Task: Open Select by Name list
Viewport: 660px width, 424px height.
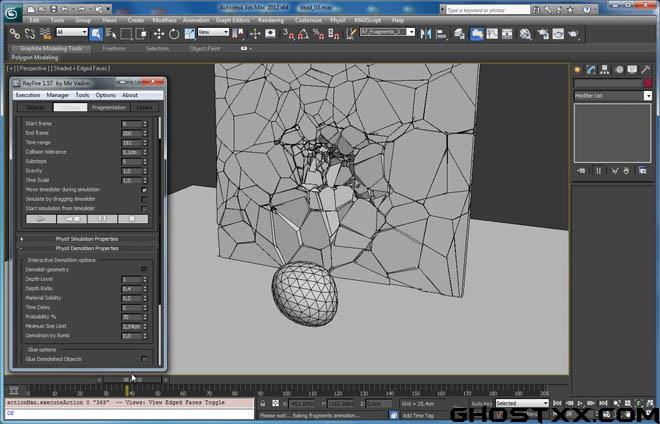Action: 111,34
